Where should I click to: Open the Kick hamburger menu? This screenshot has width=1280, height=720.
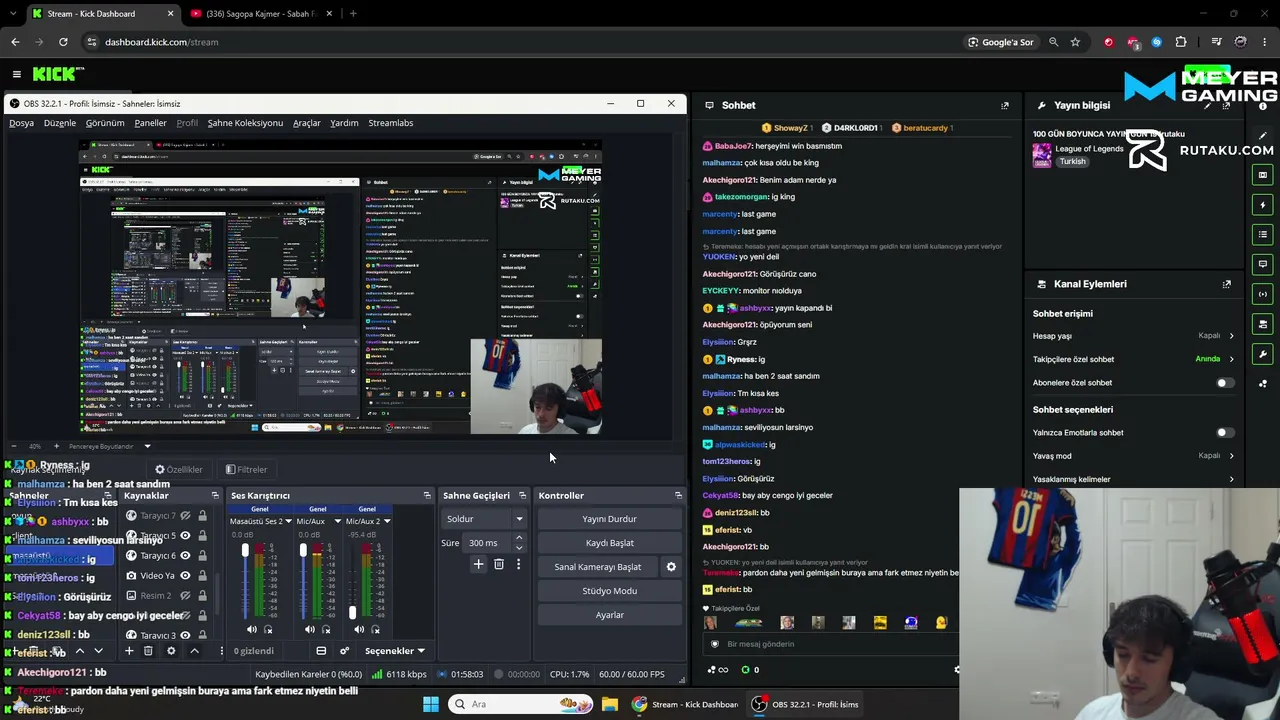16,74
